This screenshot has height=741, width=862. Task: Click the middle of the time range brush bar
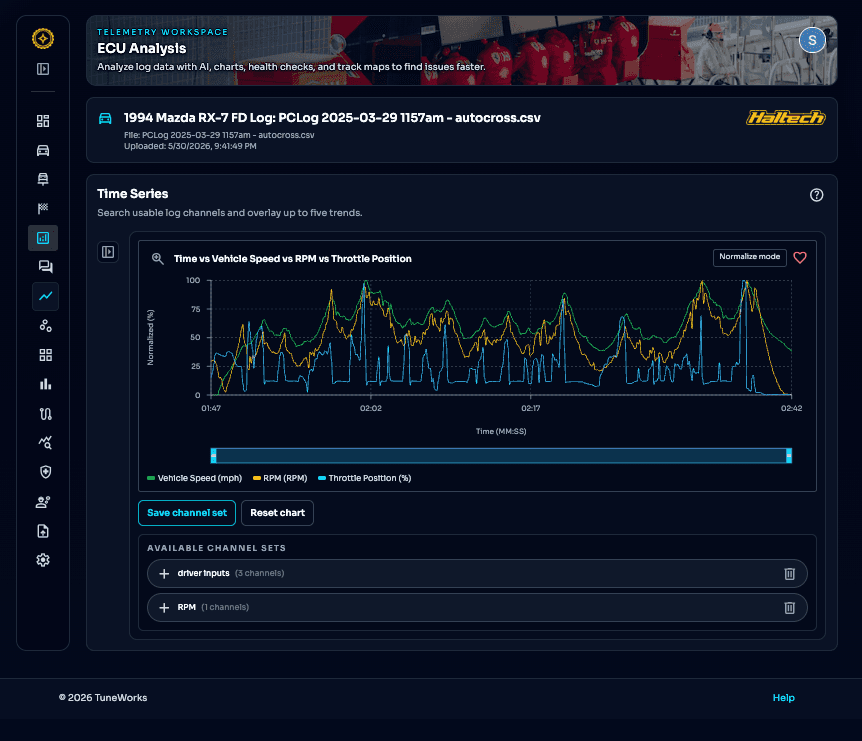pyautogui.click(x=501, y=455)
